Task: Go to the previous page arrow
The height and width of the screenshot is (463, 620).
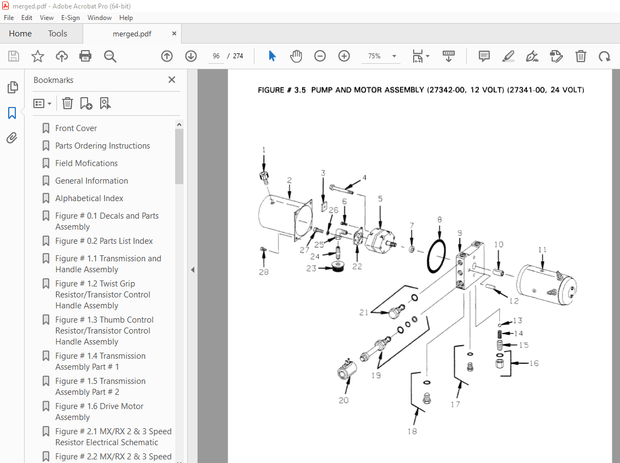Action: pyautogui.click(x=167, y=56)
